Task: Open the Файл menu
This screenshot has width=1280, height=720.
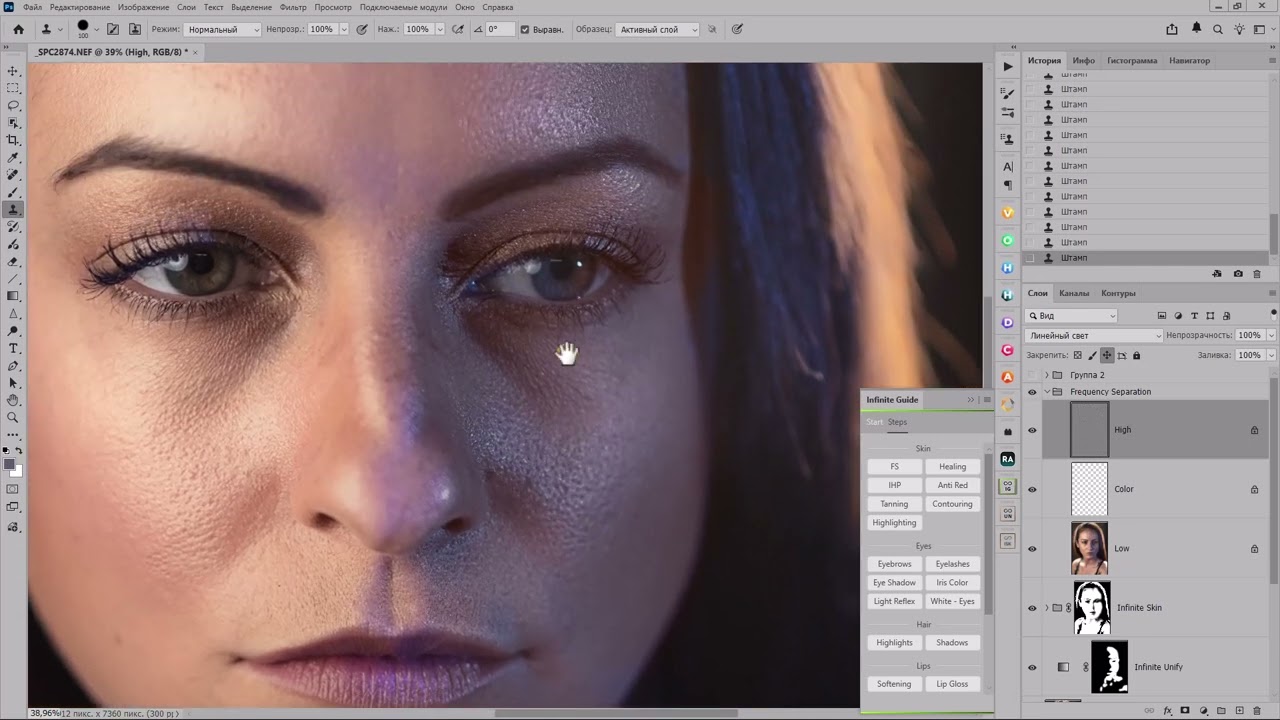Action: point(32,7)
